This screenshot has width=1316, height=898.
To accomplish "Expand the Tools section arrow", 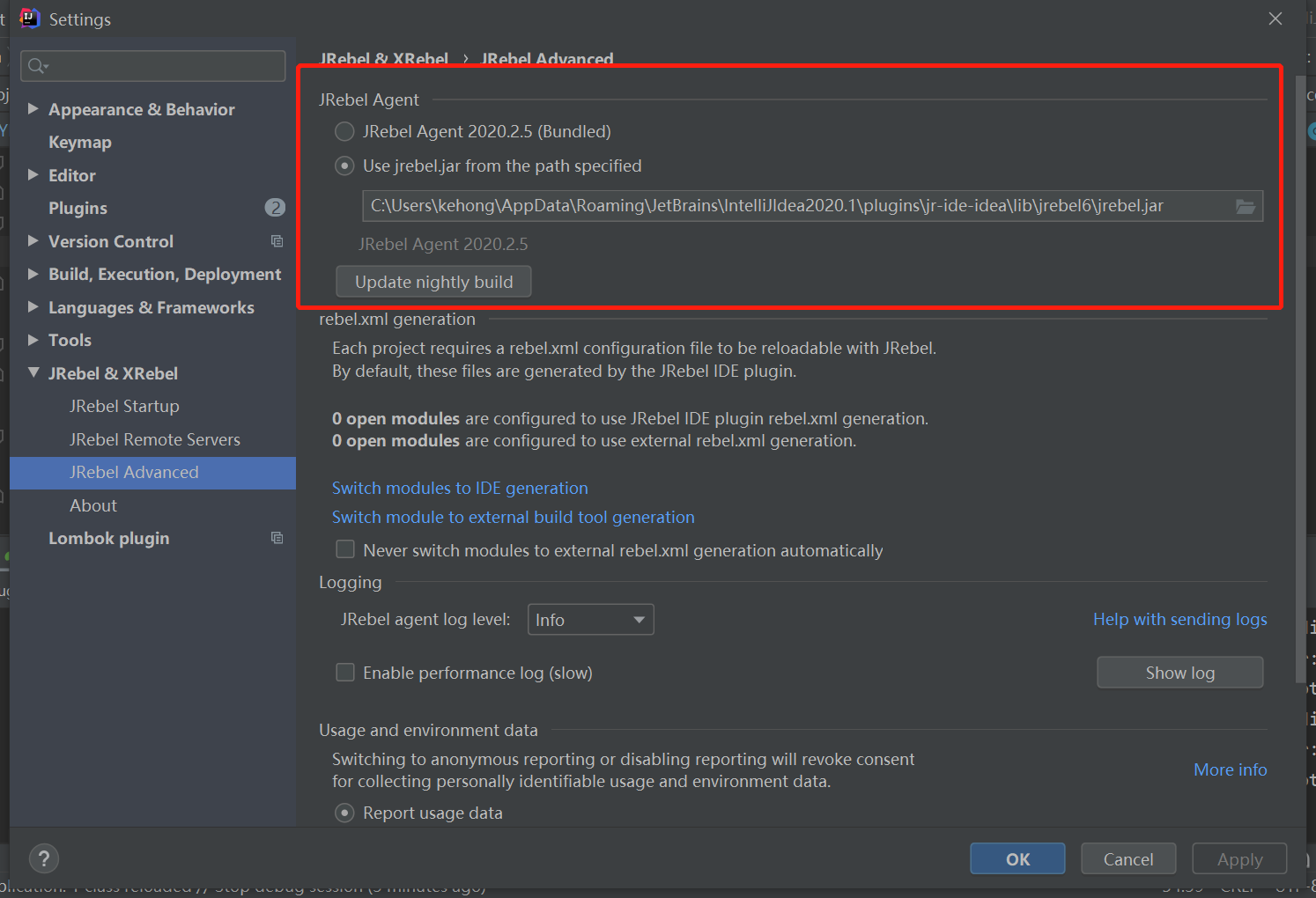I will 33,340.
